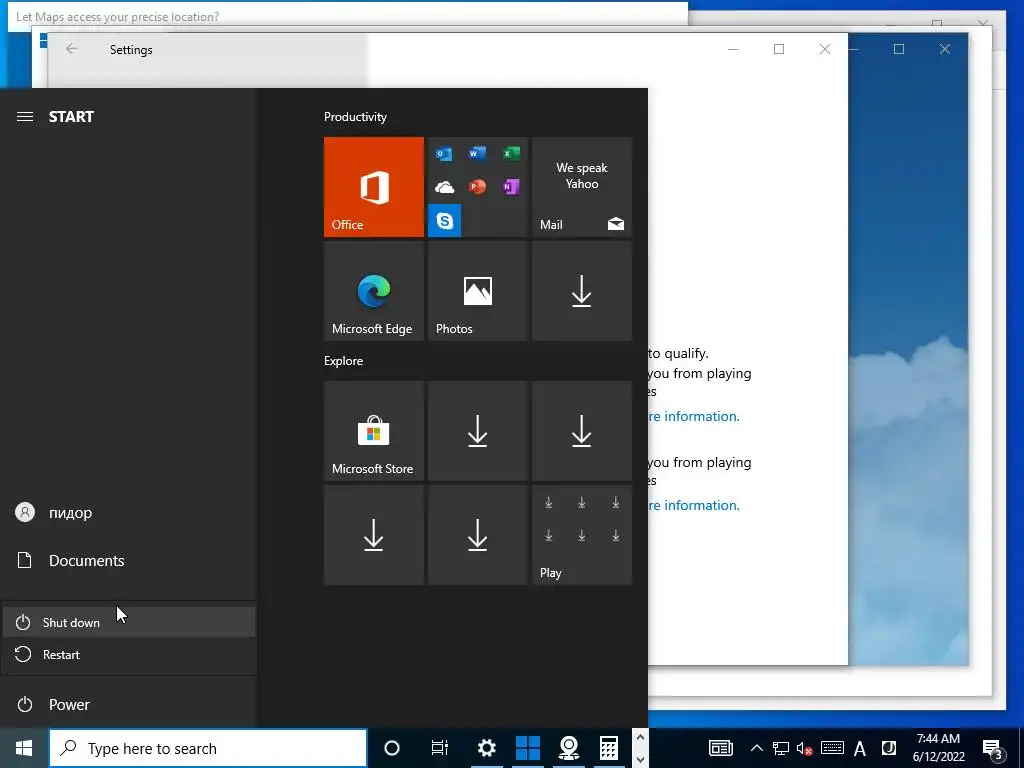Click the muted volume tray icon
The height and width of the screenshot is (768, 1024).
[x=804, y=748]
